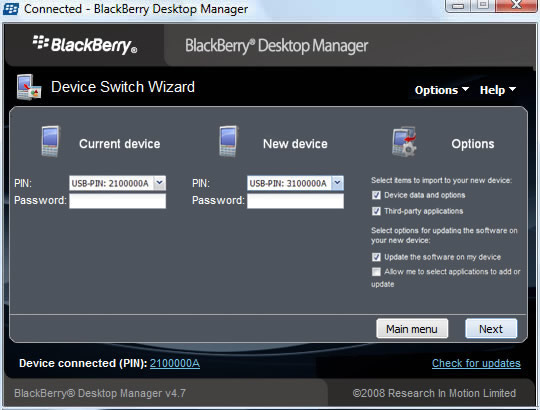Screen dimensions: 540x410
Task: Select the USB-PIN: 2100000A combo box text
Action: coord(111,183)
